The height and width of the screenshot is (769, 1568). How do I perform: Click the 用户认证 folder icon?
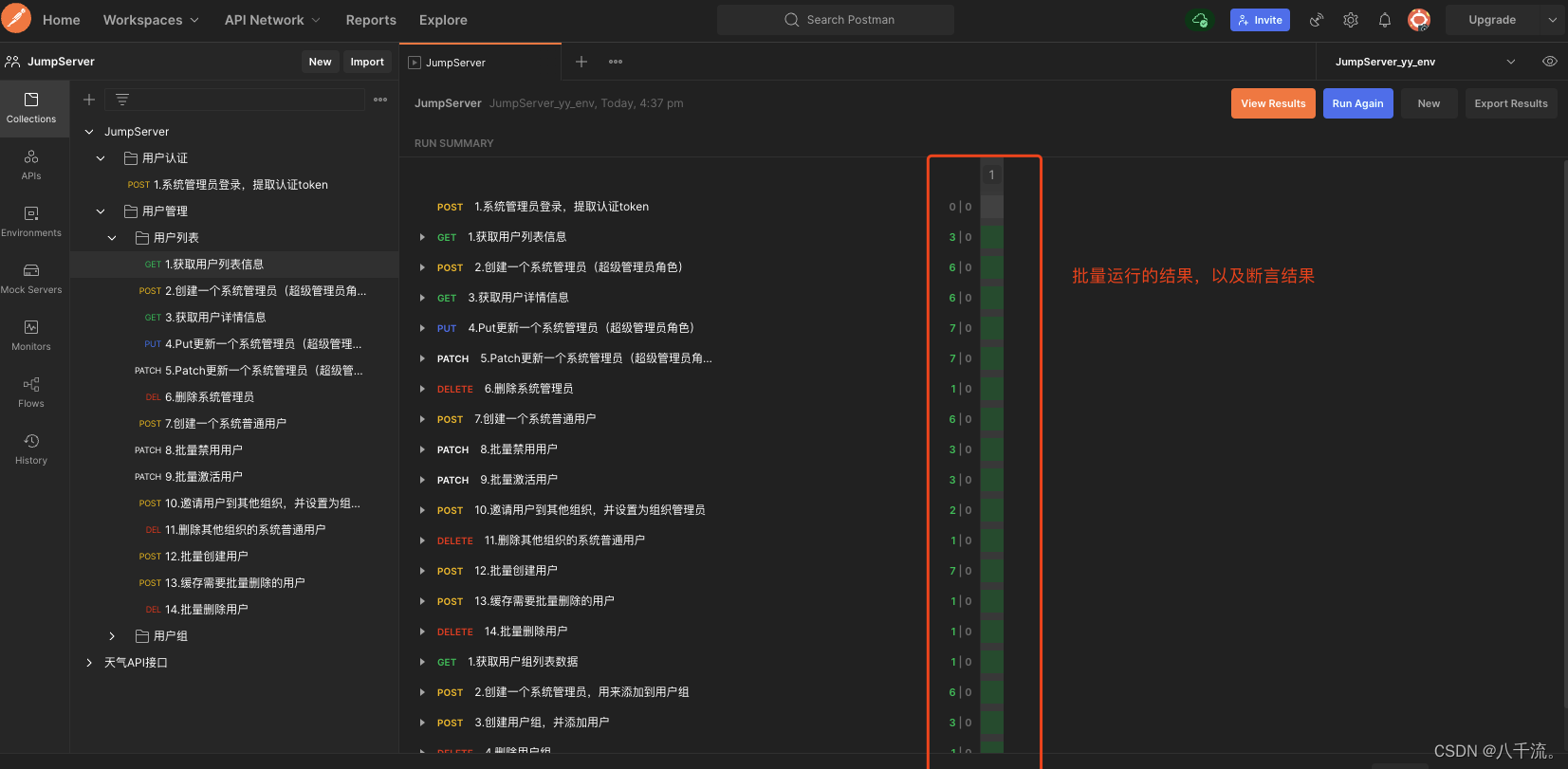pos(131,158)
